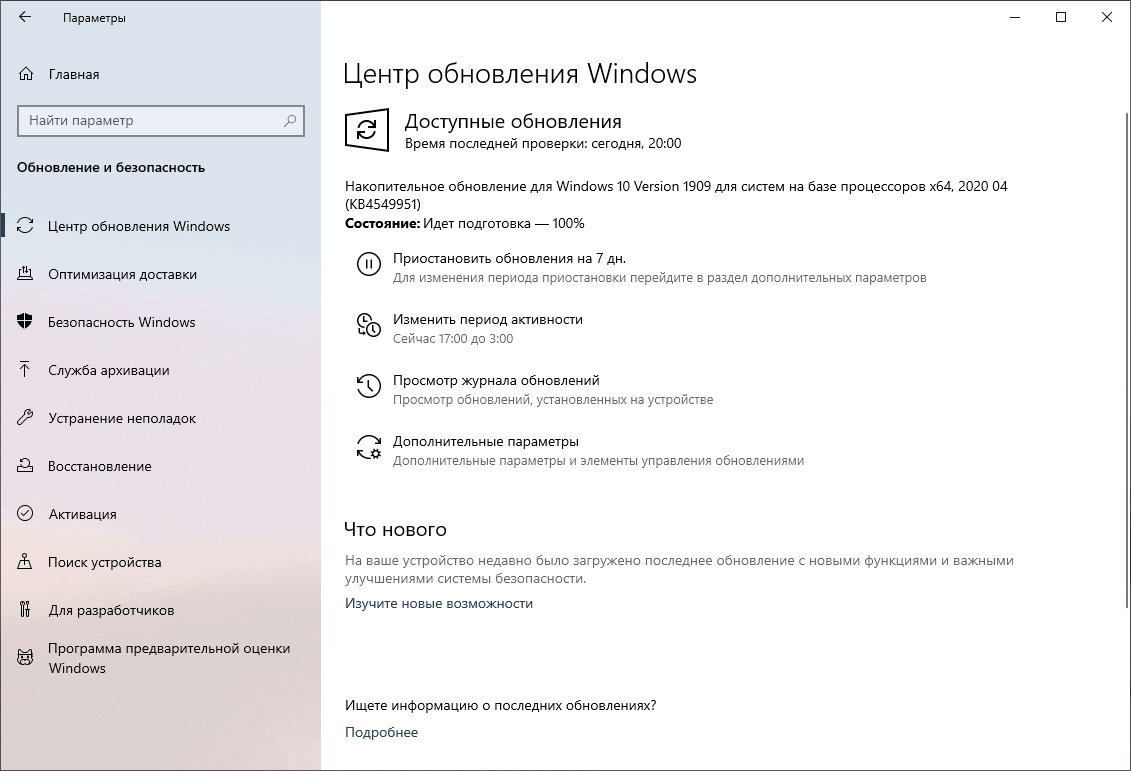Click the Для разработчиков icon

[x=23, y=610]
